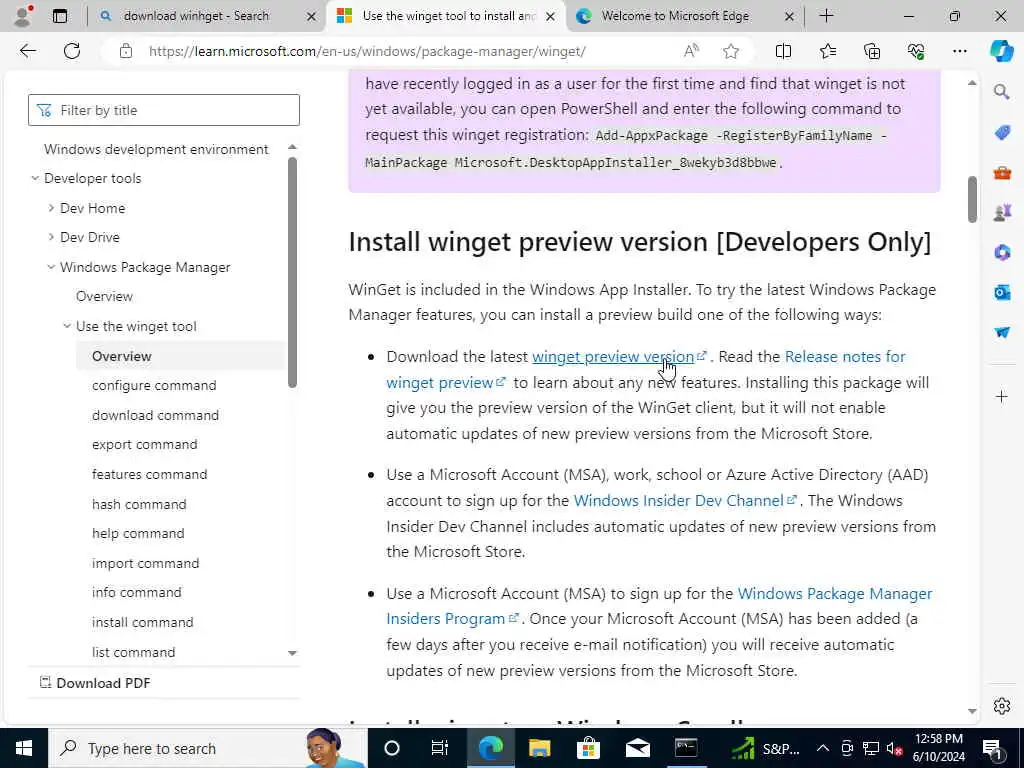This screenshot has height=768, width=1024.
Task: Open Settings and more ellipsis menu
Action: point(959,51)
